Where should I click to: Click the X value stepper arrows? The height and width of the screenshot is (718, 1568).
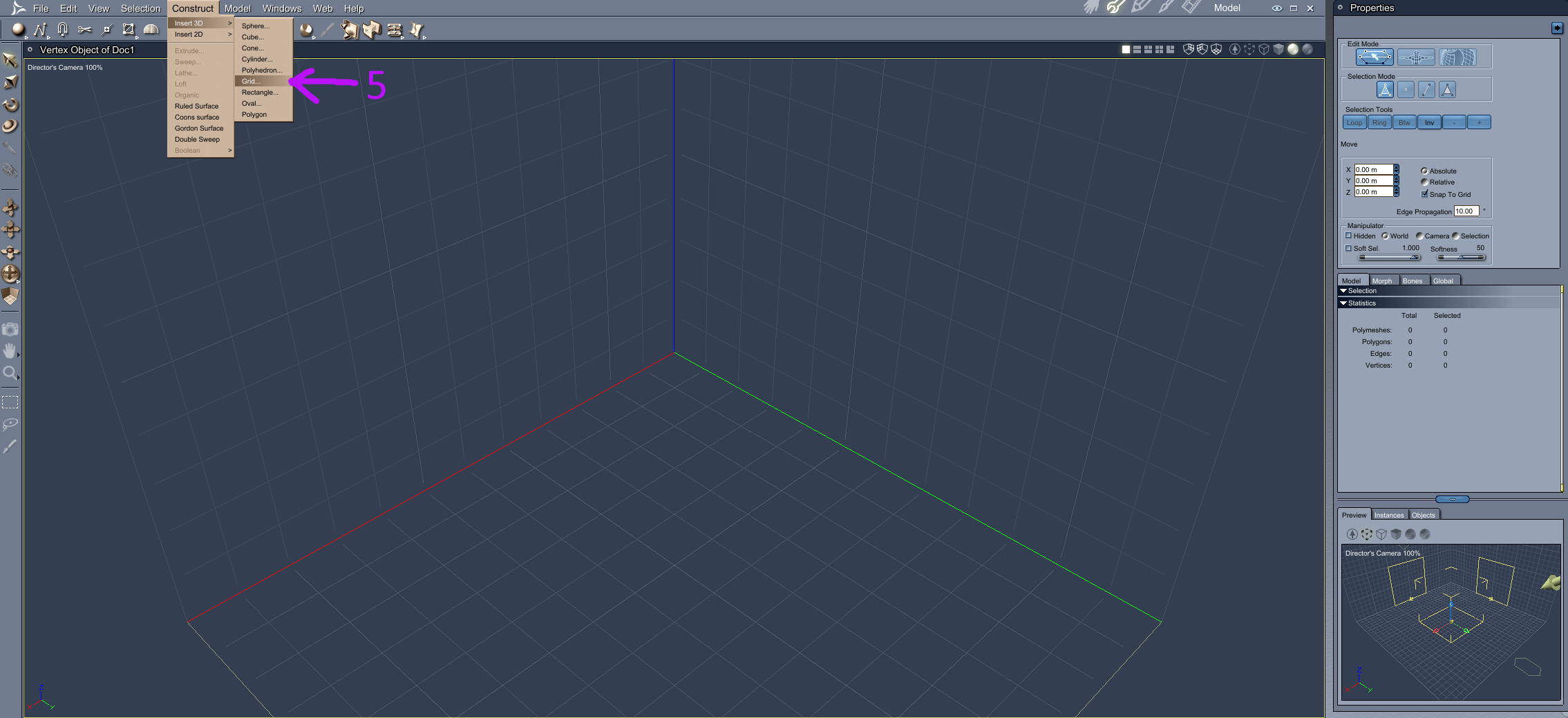click(1396, 169)
